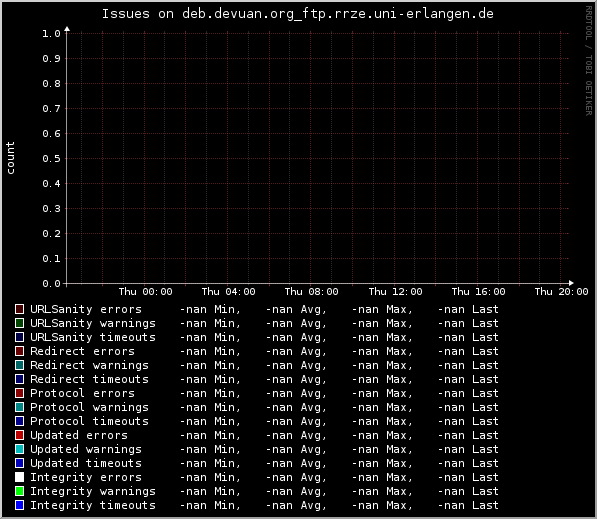Click the chart title text
The image size is (597, 519).
click(298, 14)
